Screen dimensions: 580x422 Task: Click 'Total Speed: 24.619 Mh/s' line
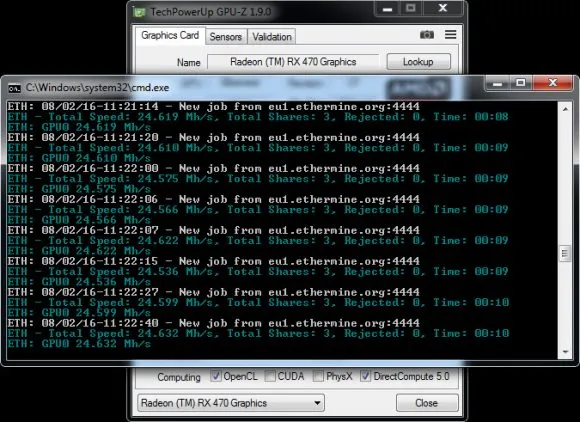[258, 117]
